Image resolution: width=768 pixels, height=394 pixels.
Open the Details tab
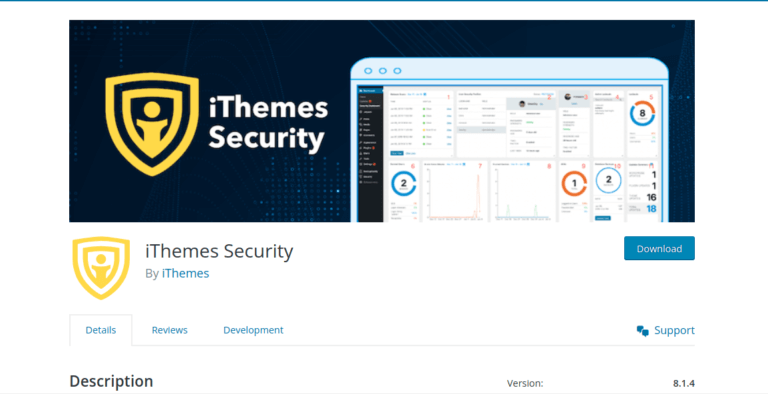[101, 330]
